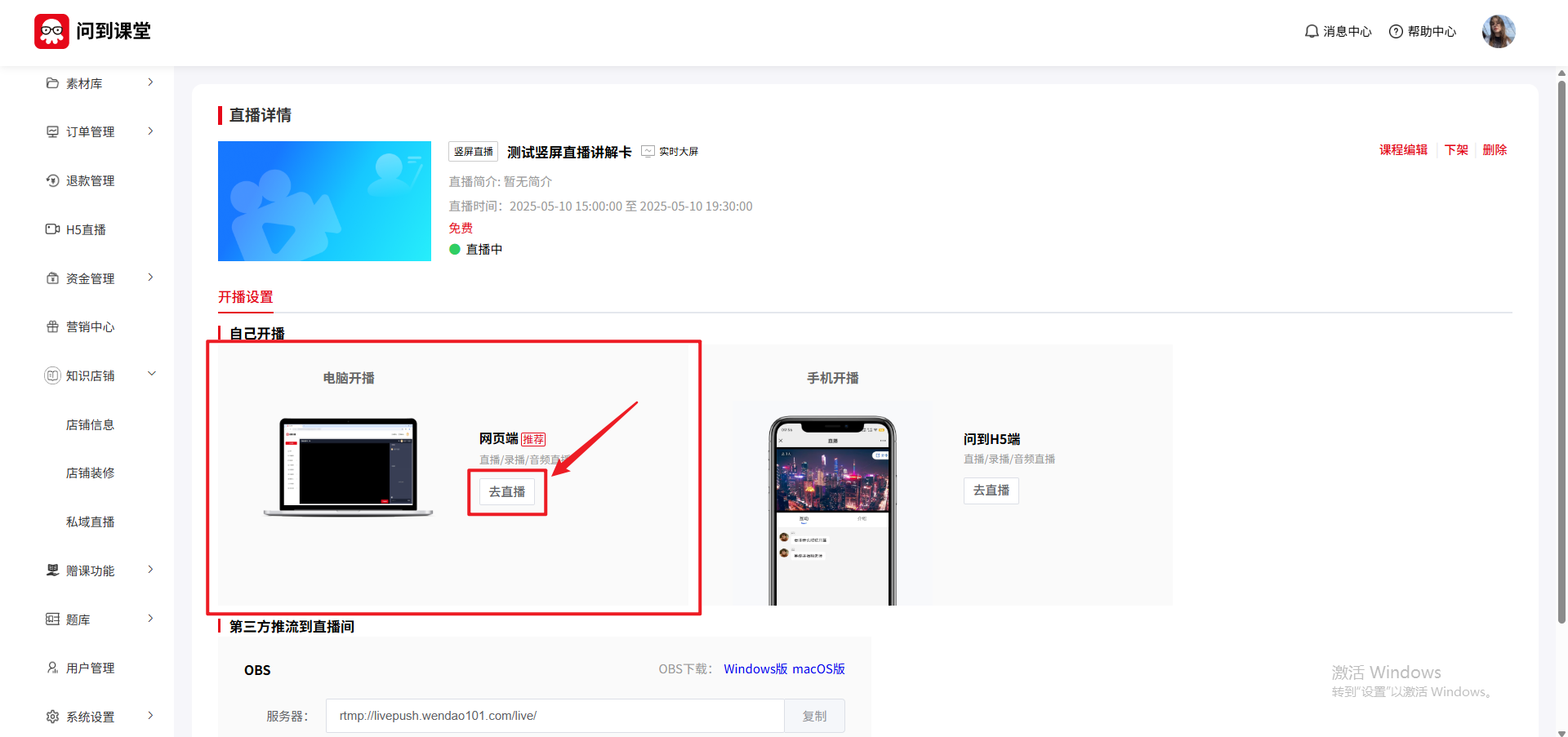Click 删除 link
This screenshot has height=737, width=1568.
[x=1494, y=150]
